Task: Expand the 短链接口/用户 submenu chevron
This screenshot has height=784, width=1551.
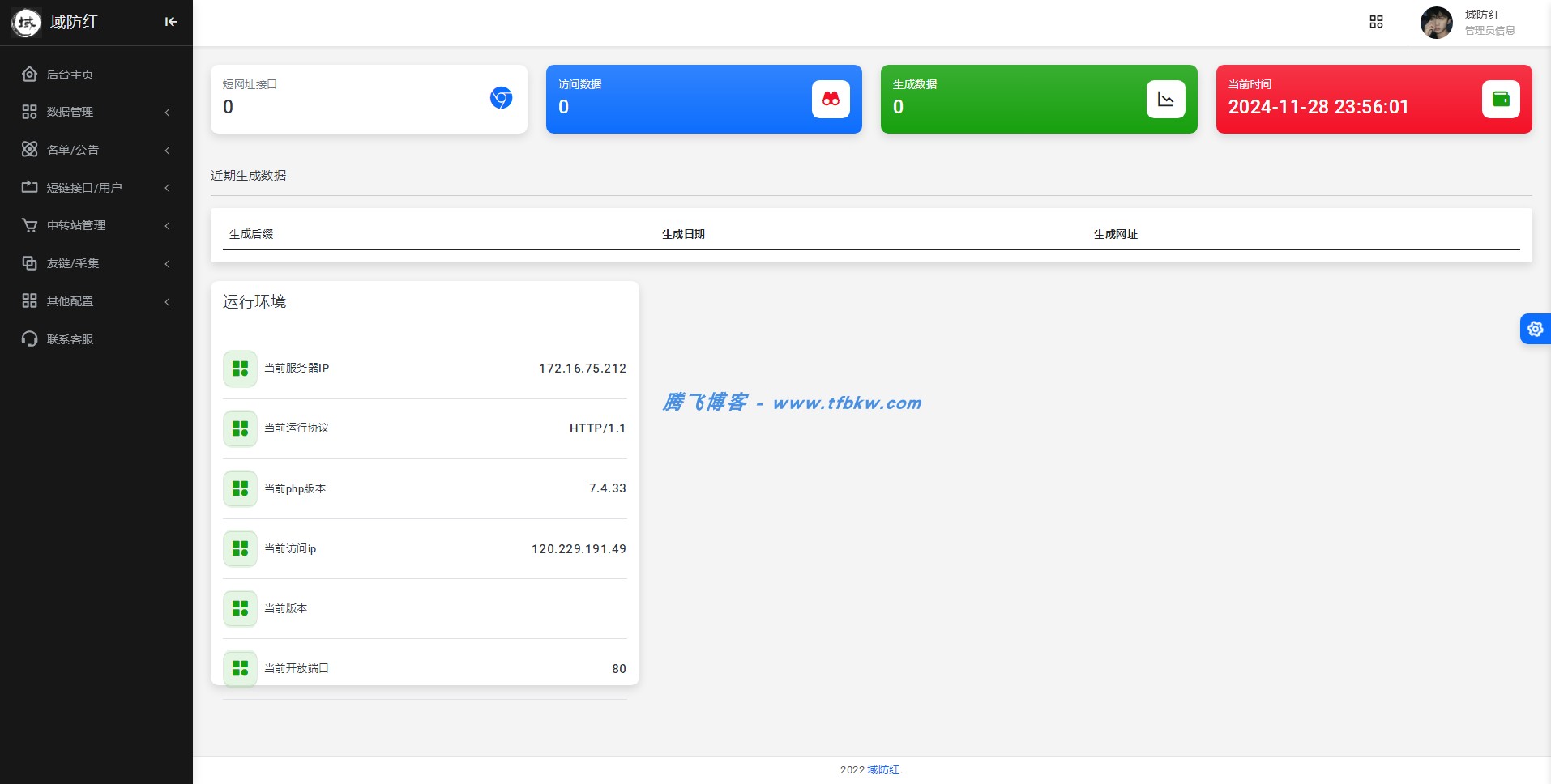Action: (x=168, y=188)
